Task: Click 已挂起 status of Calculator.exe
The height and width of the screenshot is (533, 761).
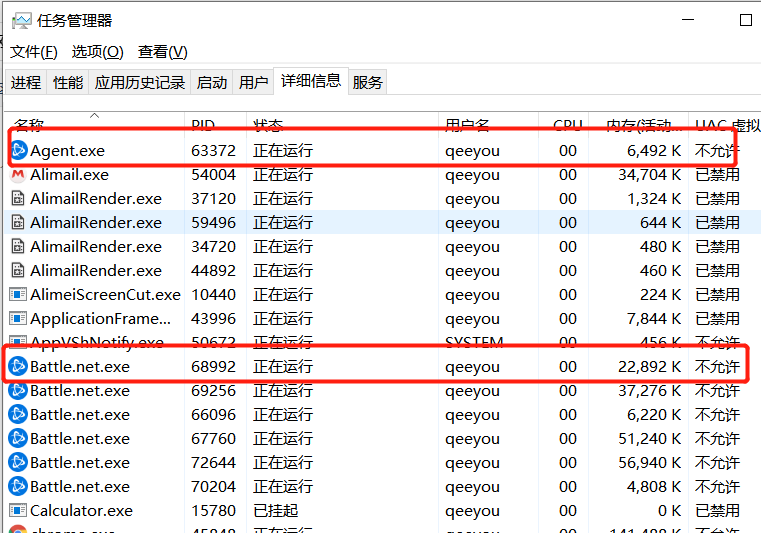Action: point(276,511)
